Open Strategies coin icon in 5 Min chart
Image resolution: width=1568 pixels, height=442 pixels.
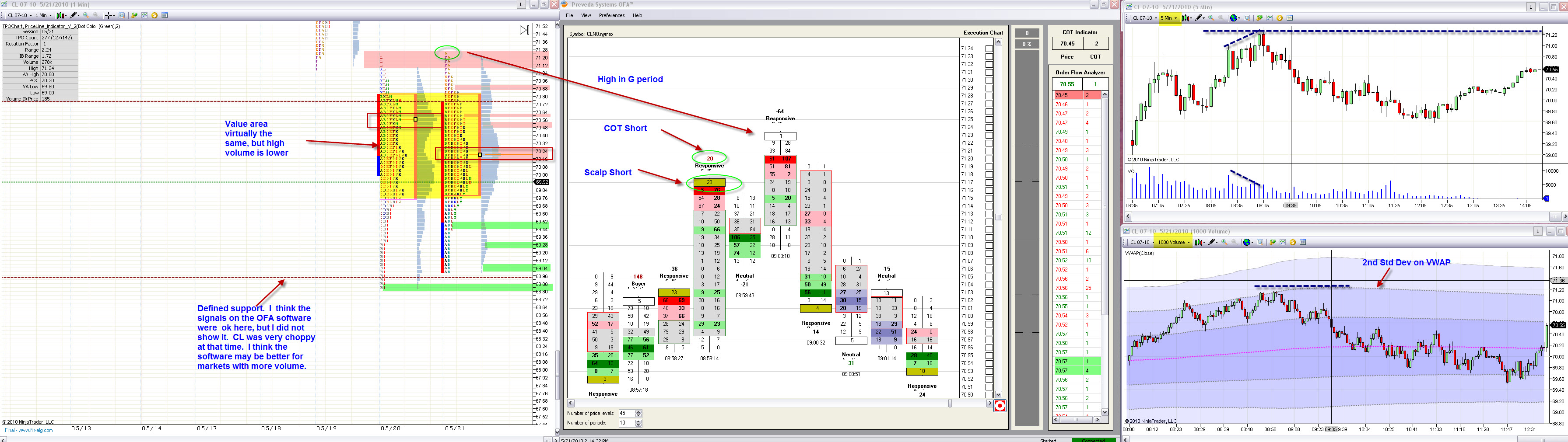tap(1280, 17)
